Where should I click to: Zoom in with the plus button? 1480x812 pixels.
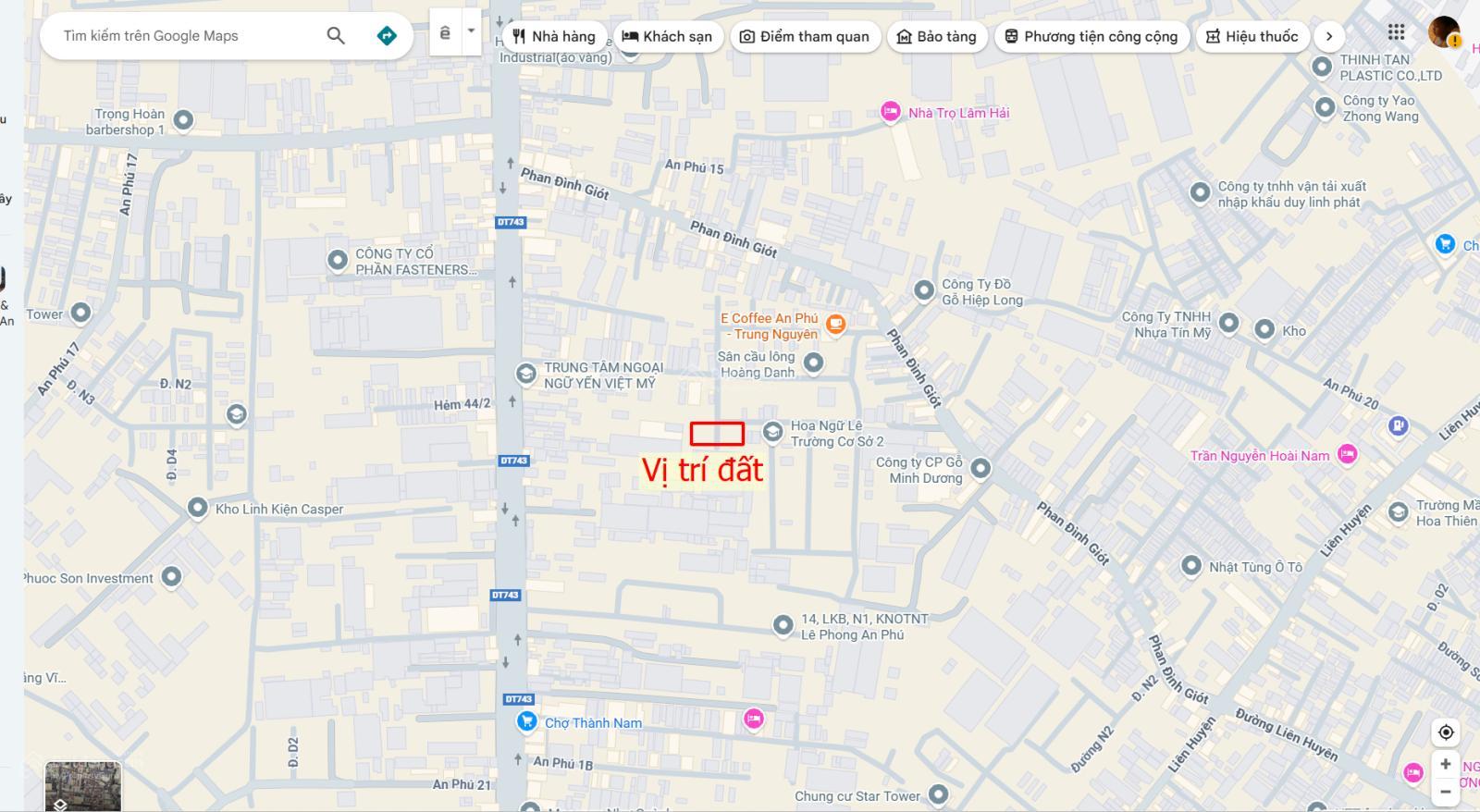1446,765
